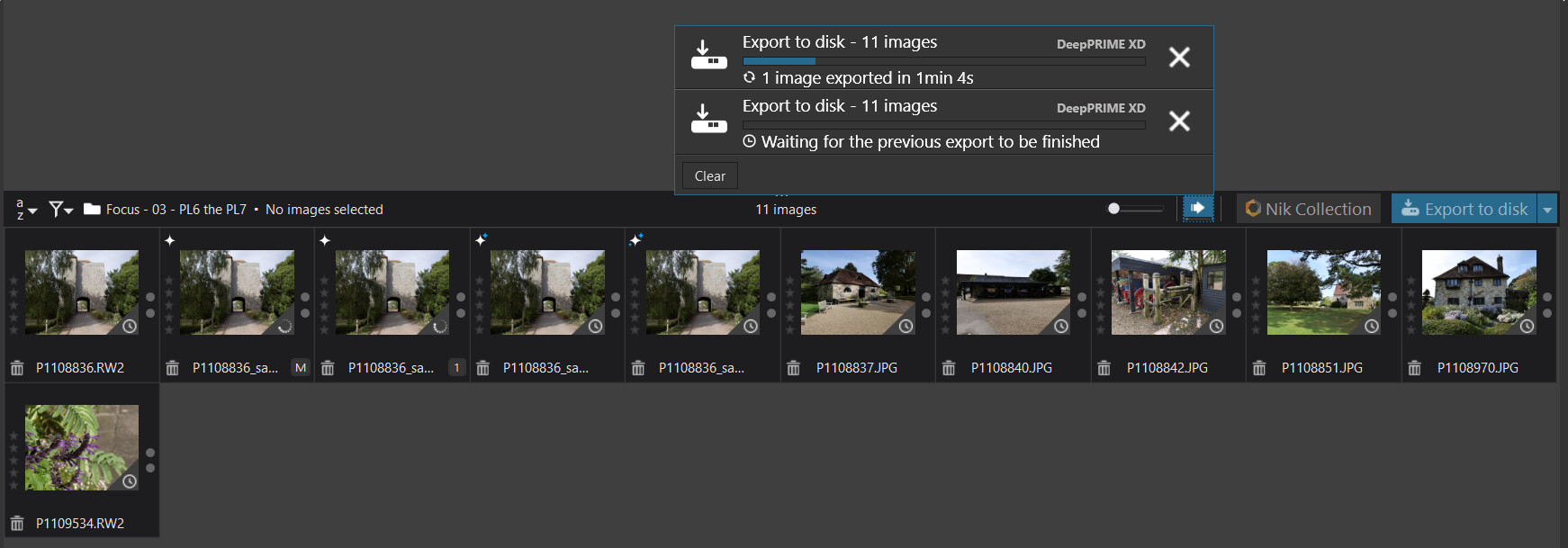The width and height of the screenshot is (1568, 548).
Task: Select the P1108836.RW2 thumbnail image
Action: click(82, 292)
